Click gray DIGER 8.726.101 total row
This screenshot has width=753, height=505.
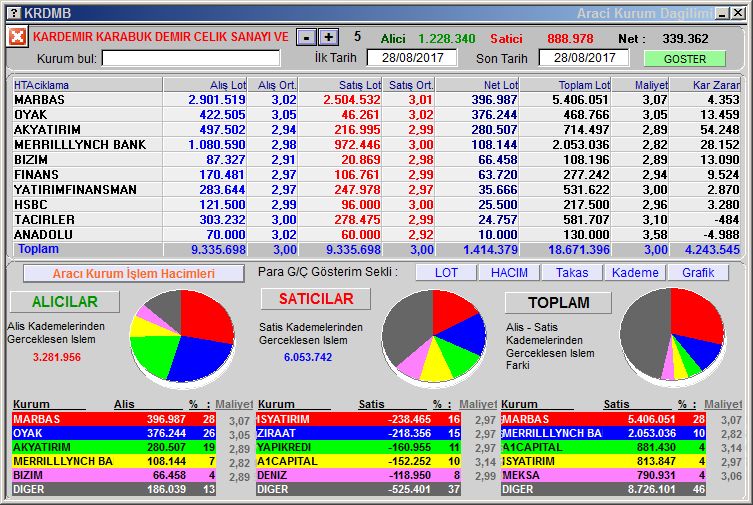pos(603,489)
